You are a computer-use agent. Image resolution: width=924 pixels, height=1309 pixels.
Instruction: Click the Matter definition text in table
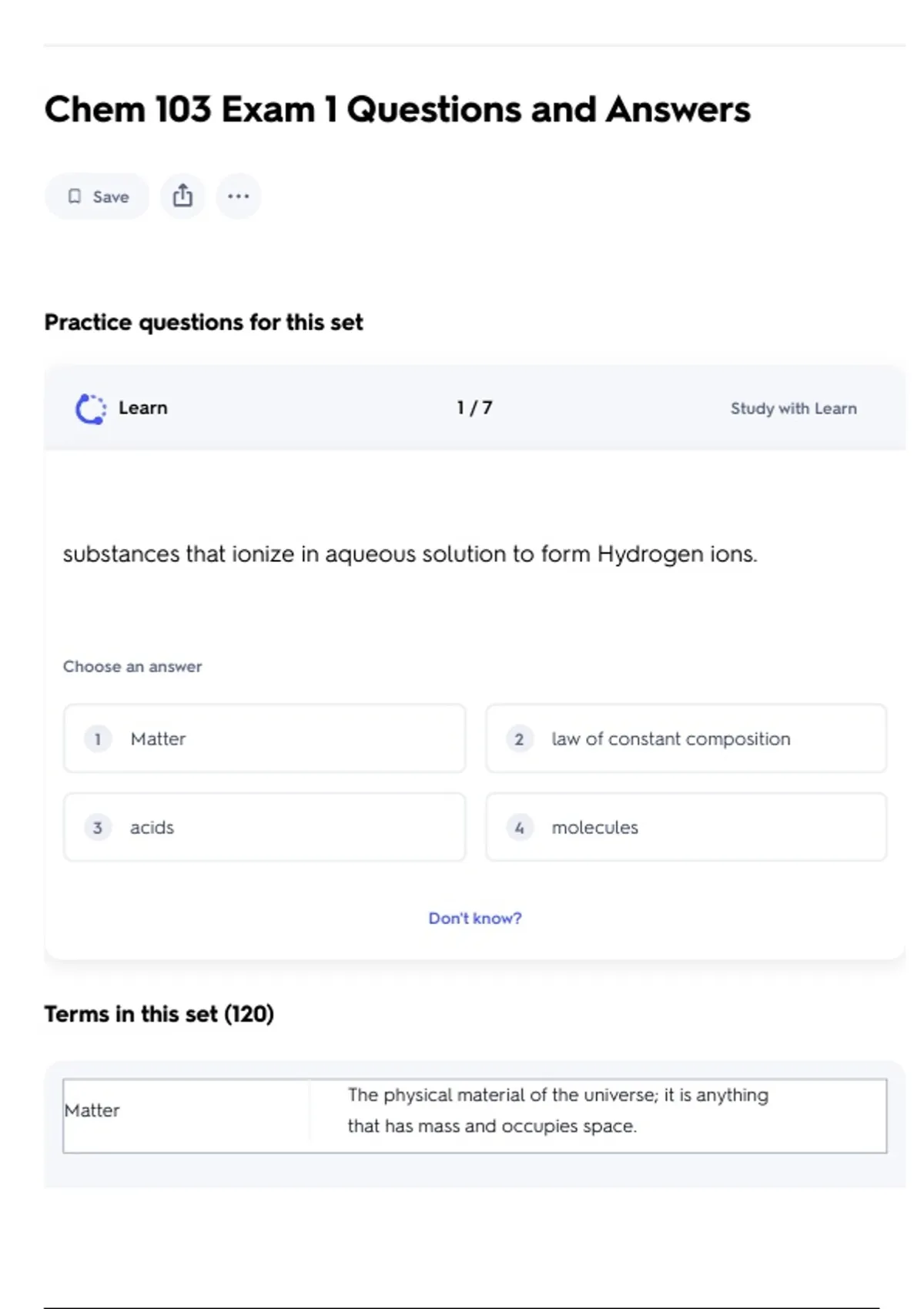coord(557,1110)
